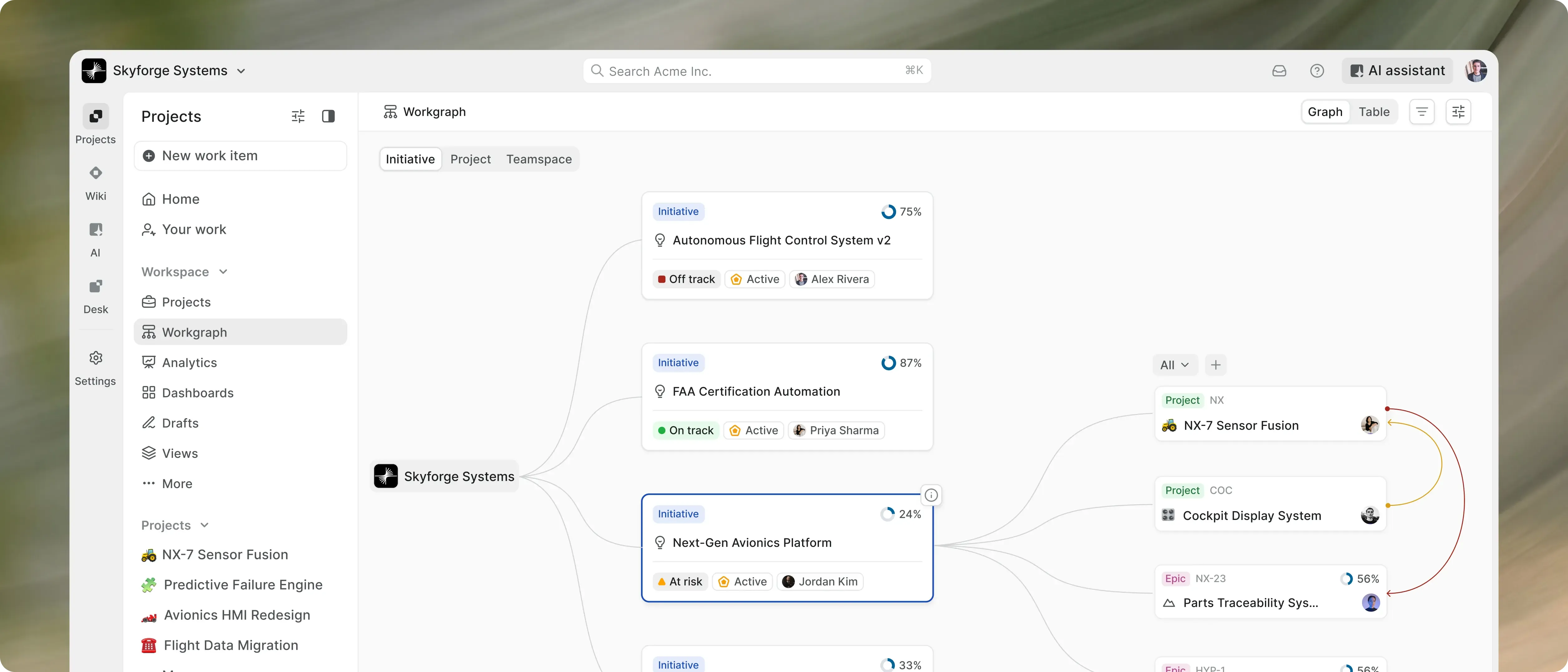The height and width of the screenshot is (672, 1568).
Task: Click the info icon on Next-Gen Avionics card
Action: tap(931, 495)
